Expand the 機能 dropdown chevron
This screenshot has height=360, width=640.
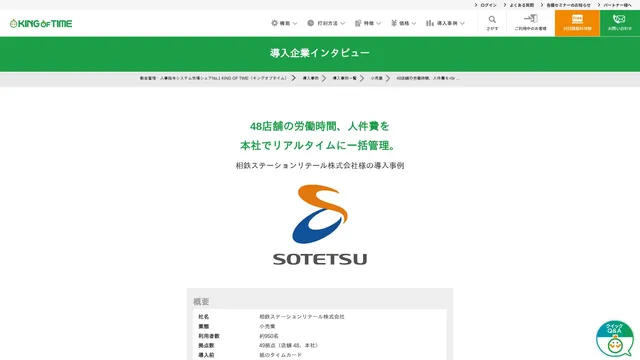[x=295, y=24]
